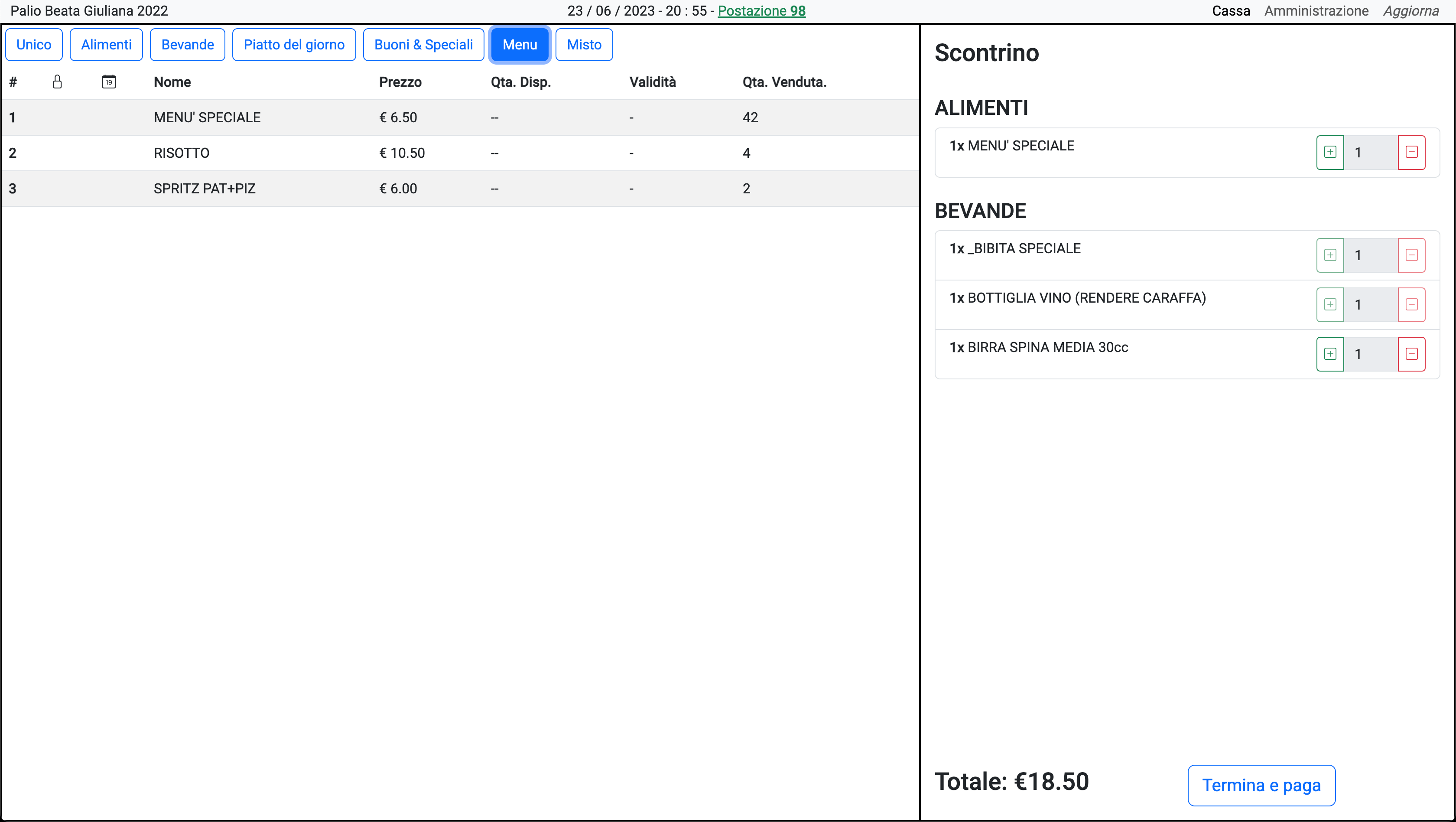Decrease MENU' SPECIALE quantity with minus icon
This screenshot has height=822, width=1456.
[x=1411, y=152]
